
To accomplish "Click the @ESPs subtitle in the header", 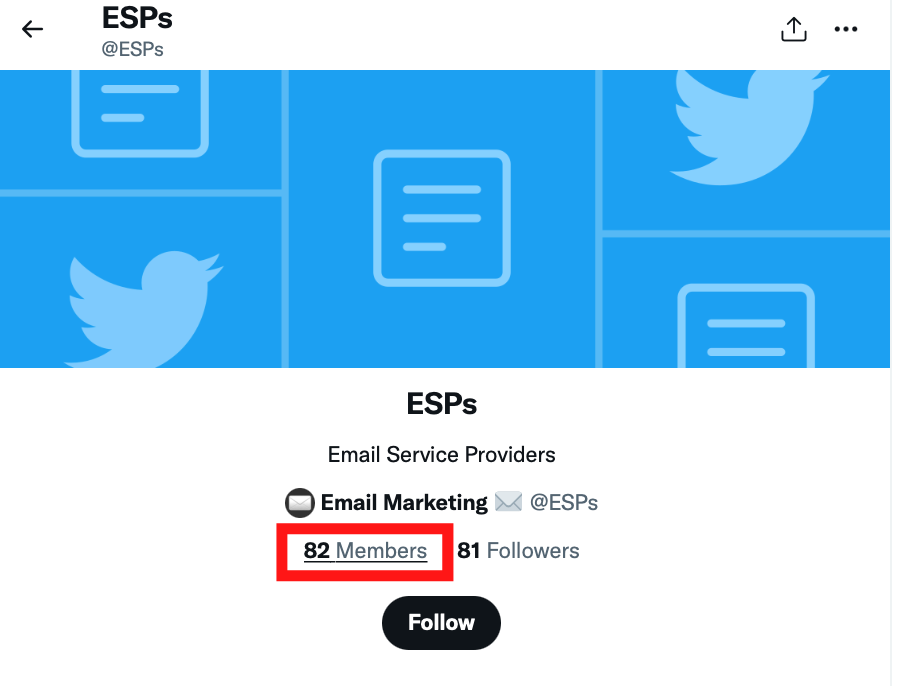I will pos(133,48).
